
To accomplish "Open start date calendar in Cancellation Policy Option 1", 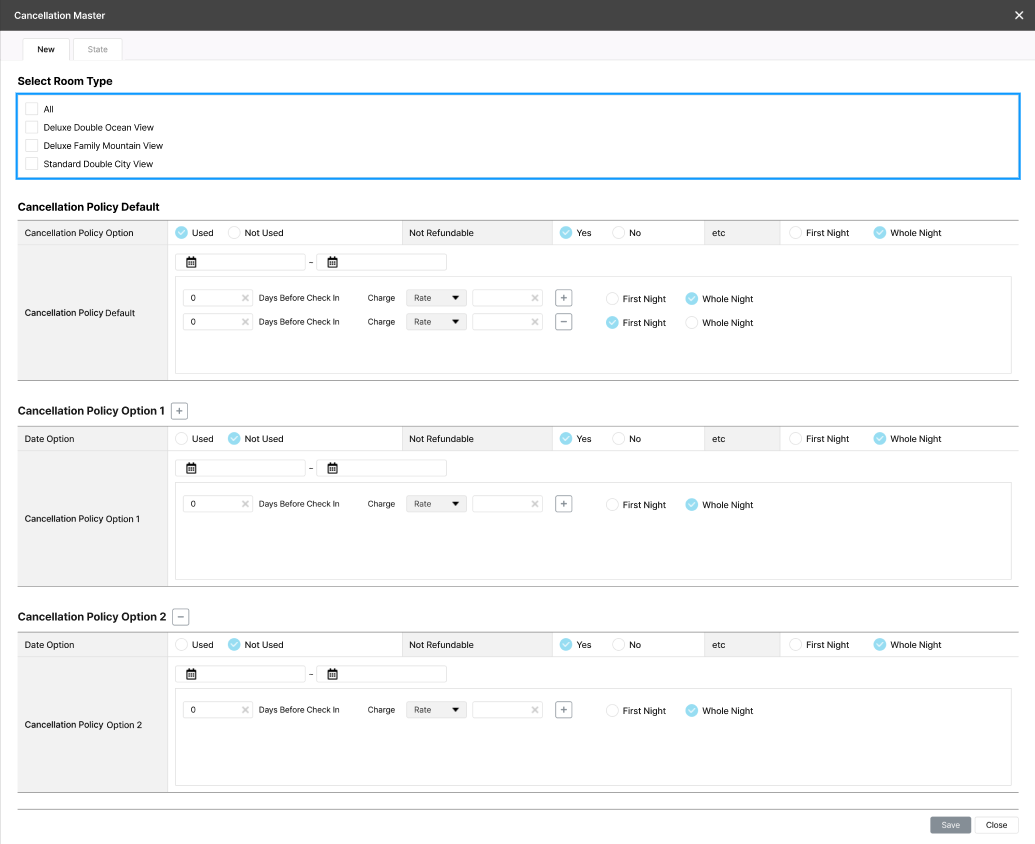I will 191,468.
